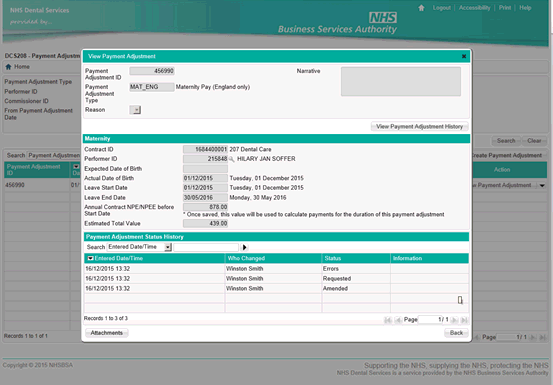Click the empty Expected Date of Birth field

pyautogui.click(x=205, y=169)
